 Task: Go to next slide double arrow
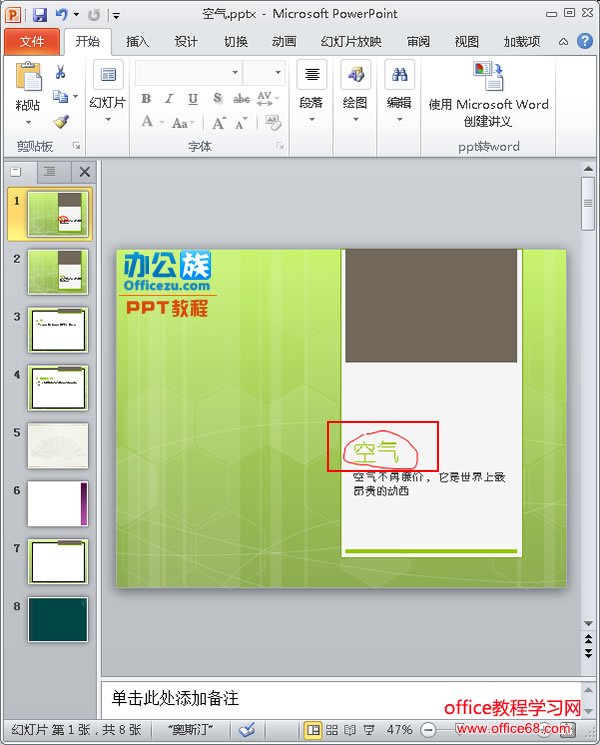[x=588, y=653]
